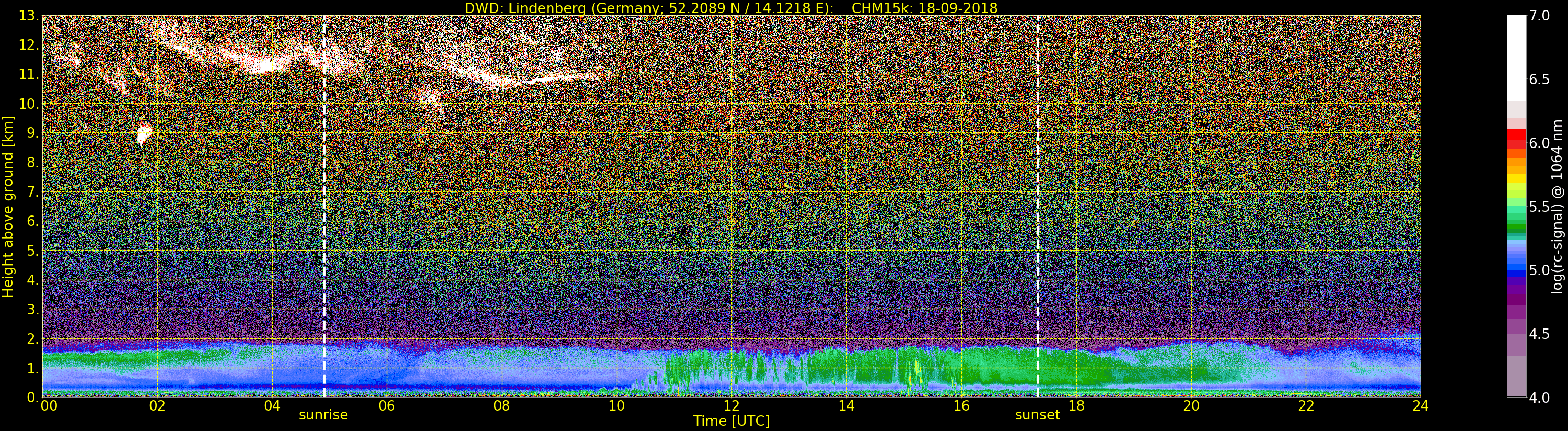Click the time axis tick label '20'
Image resolution: width=1568 pixels, height=431 pixels.
[1191, 406]
